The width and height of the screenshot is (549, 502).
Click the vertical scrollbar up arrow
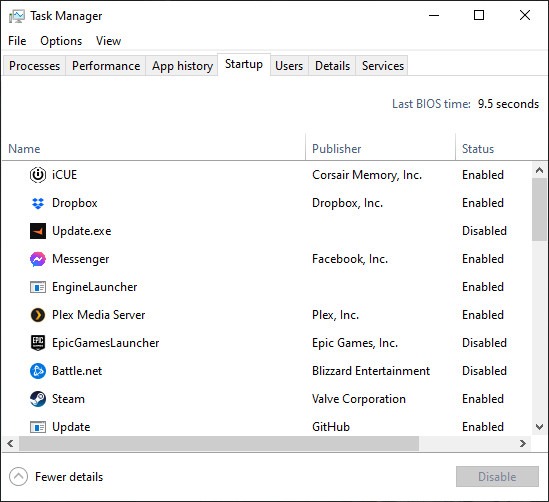(x=540, y=170)
